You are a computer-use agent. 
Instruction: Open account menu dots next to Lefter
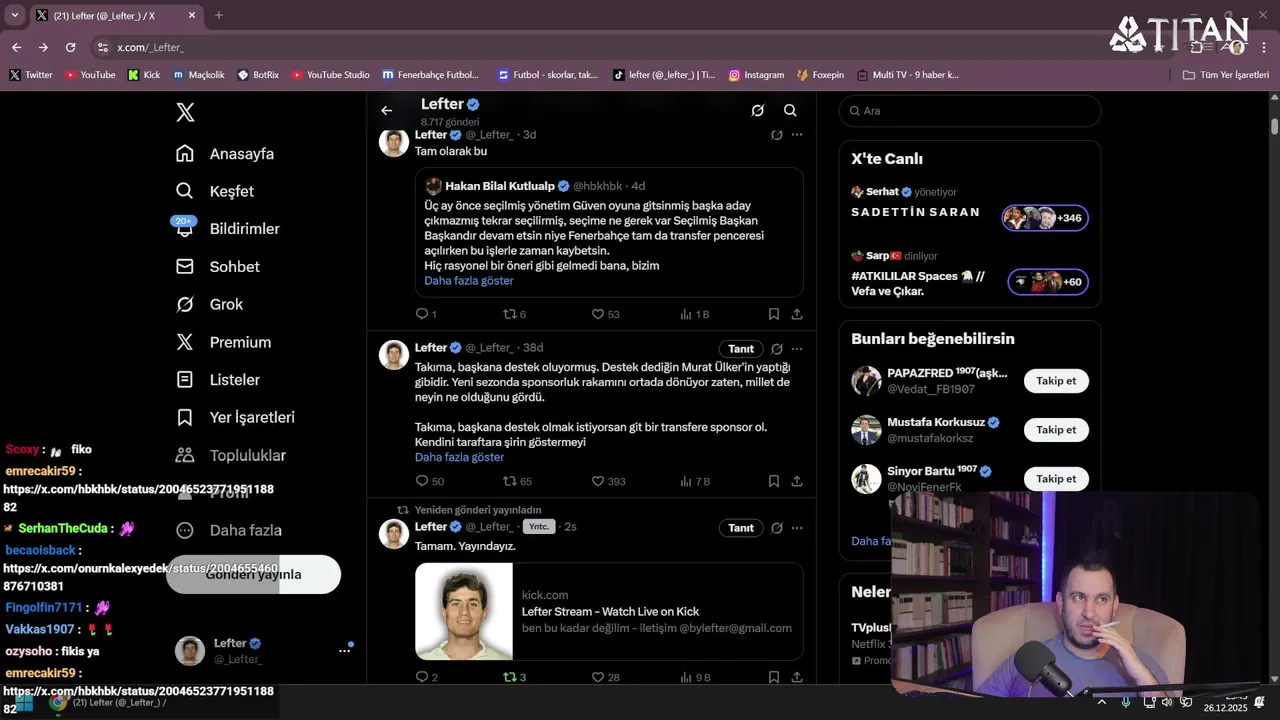pyautogui.click(x=345, y=650)
